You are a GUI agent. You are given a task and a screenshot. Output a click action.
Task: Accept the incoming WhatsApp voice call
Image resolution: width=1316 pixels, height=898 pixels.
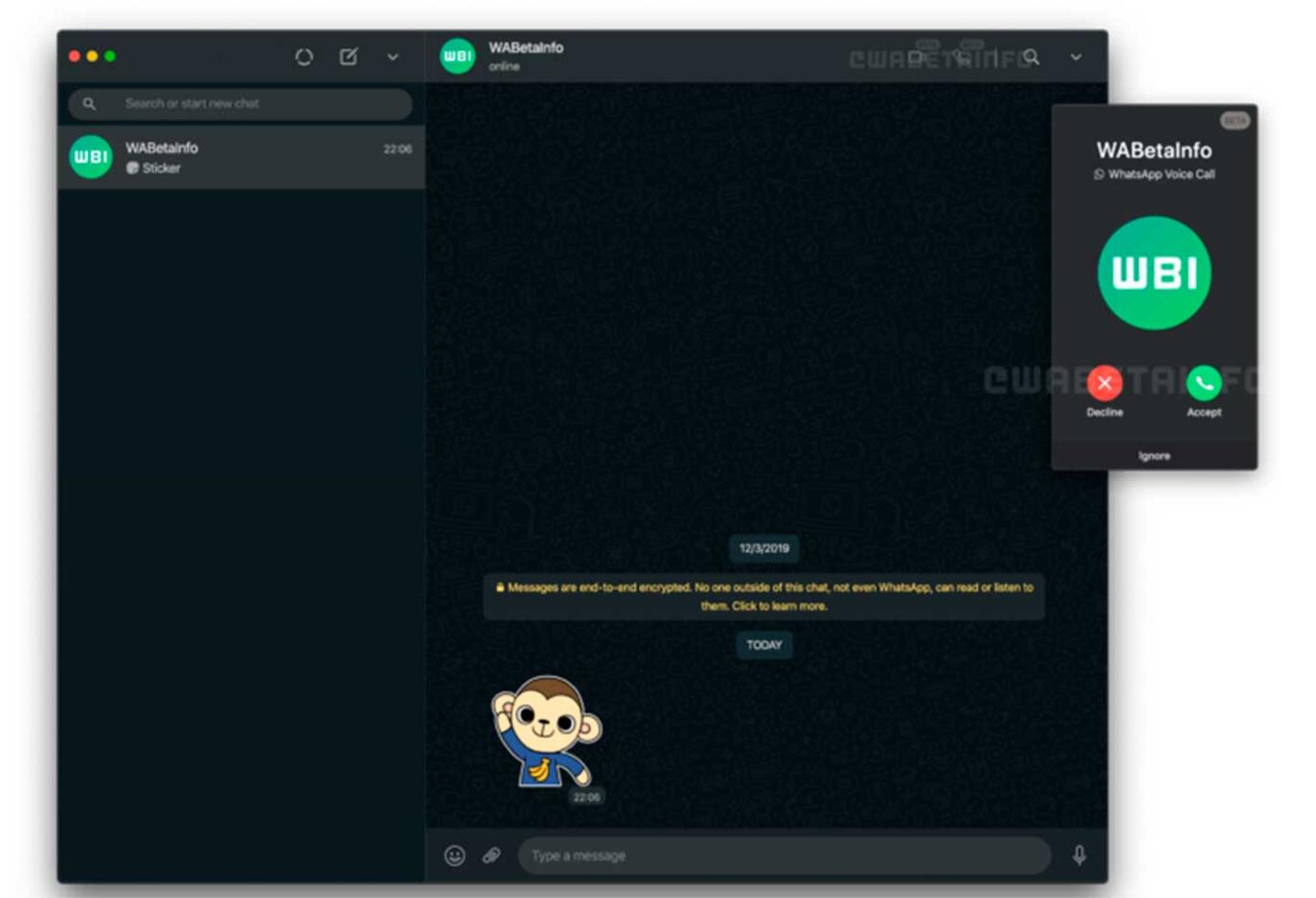[1204, 384]
